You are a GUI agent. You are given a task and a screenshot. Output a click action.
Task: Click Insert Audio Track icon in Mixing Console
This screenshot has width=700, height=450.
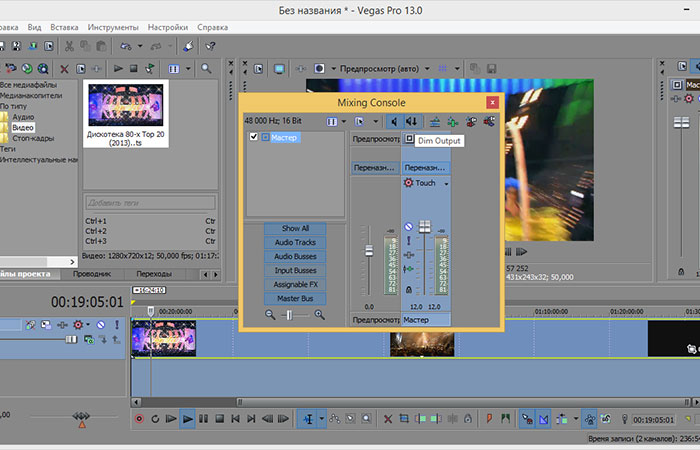[x=434, y=121]
